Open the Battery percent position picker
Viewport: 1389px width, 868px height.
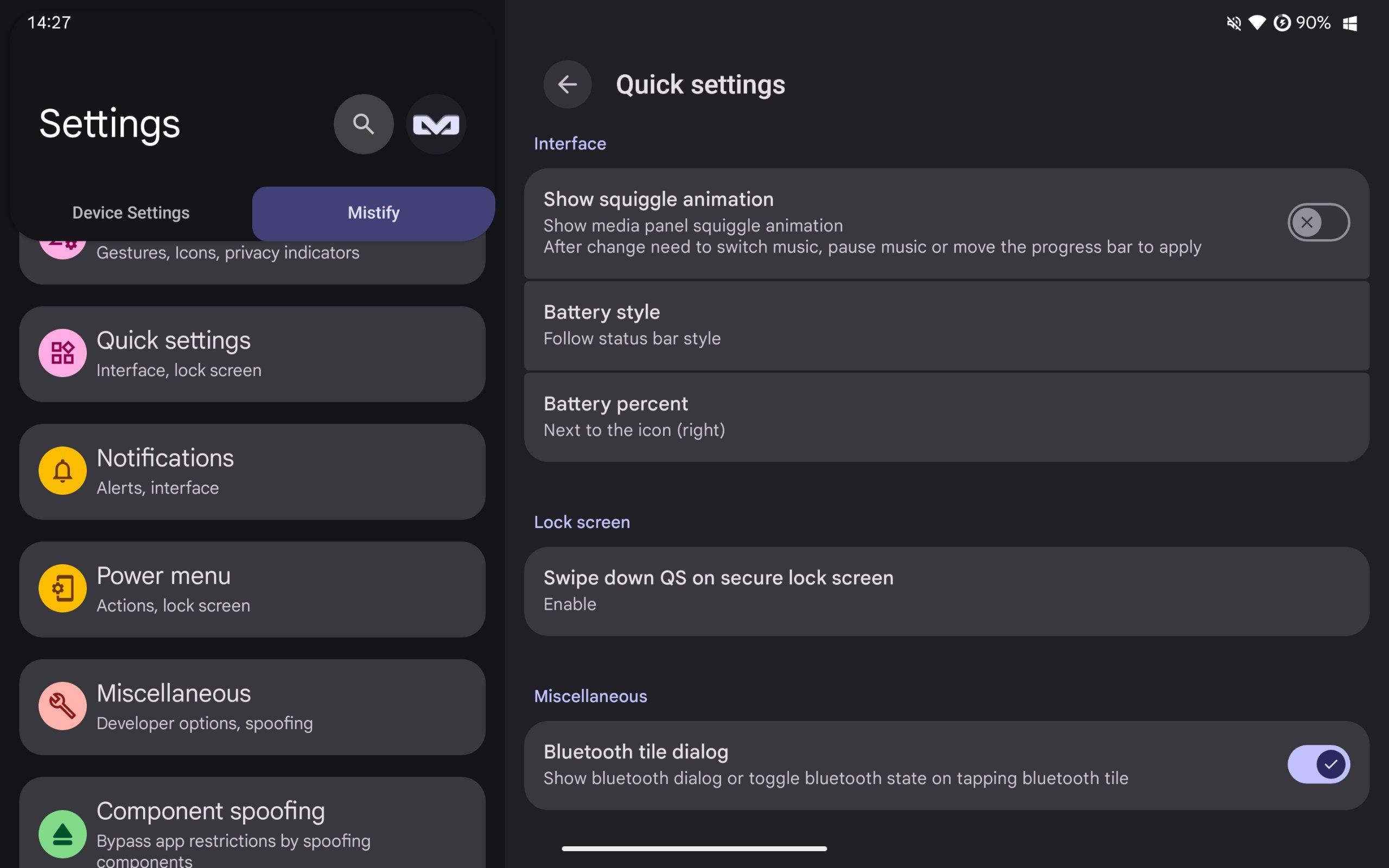(x=946, y=417)
